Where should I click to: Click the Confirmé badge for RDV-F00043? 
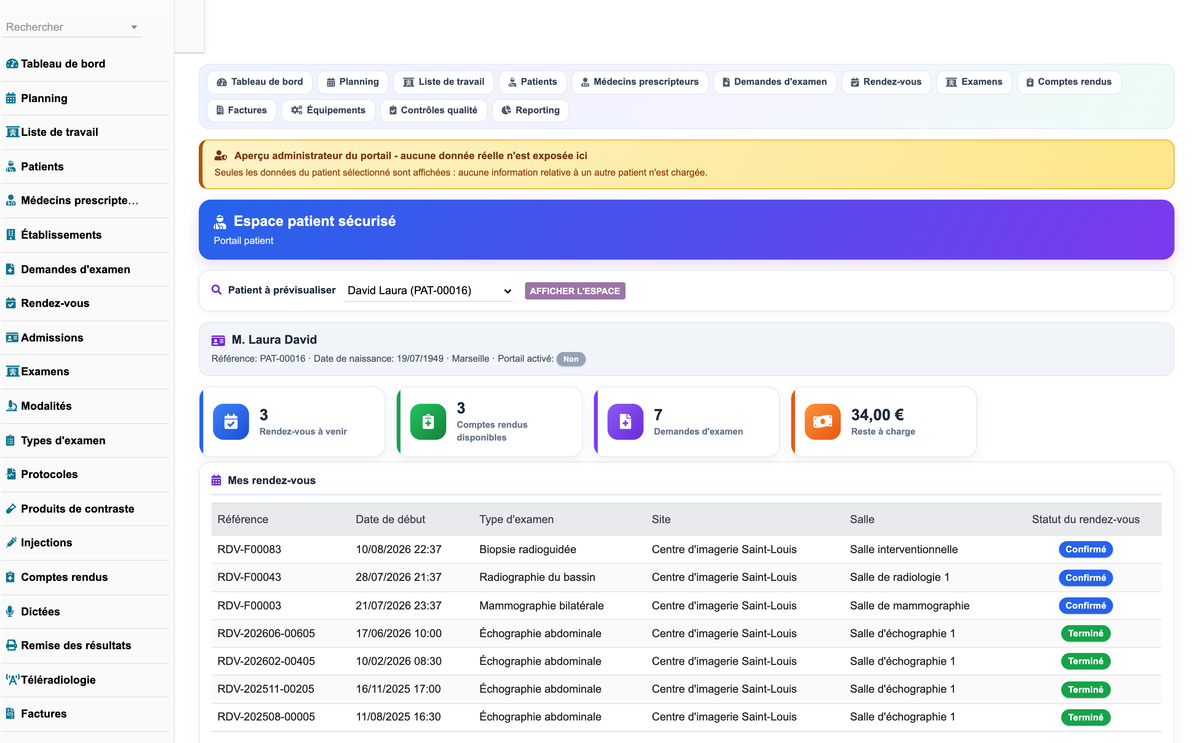1086,577
